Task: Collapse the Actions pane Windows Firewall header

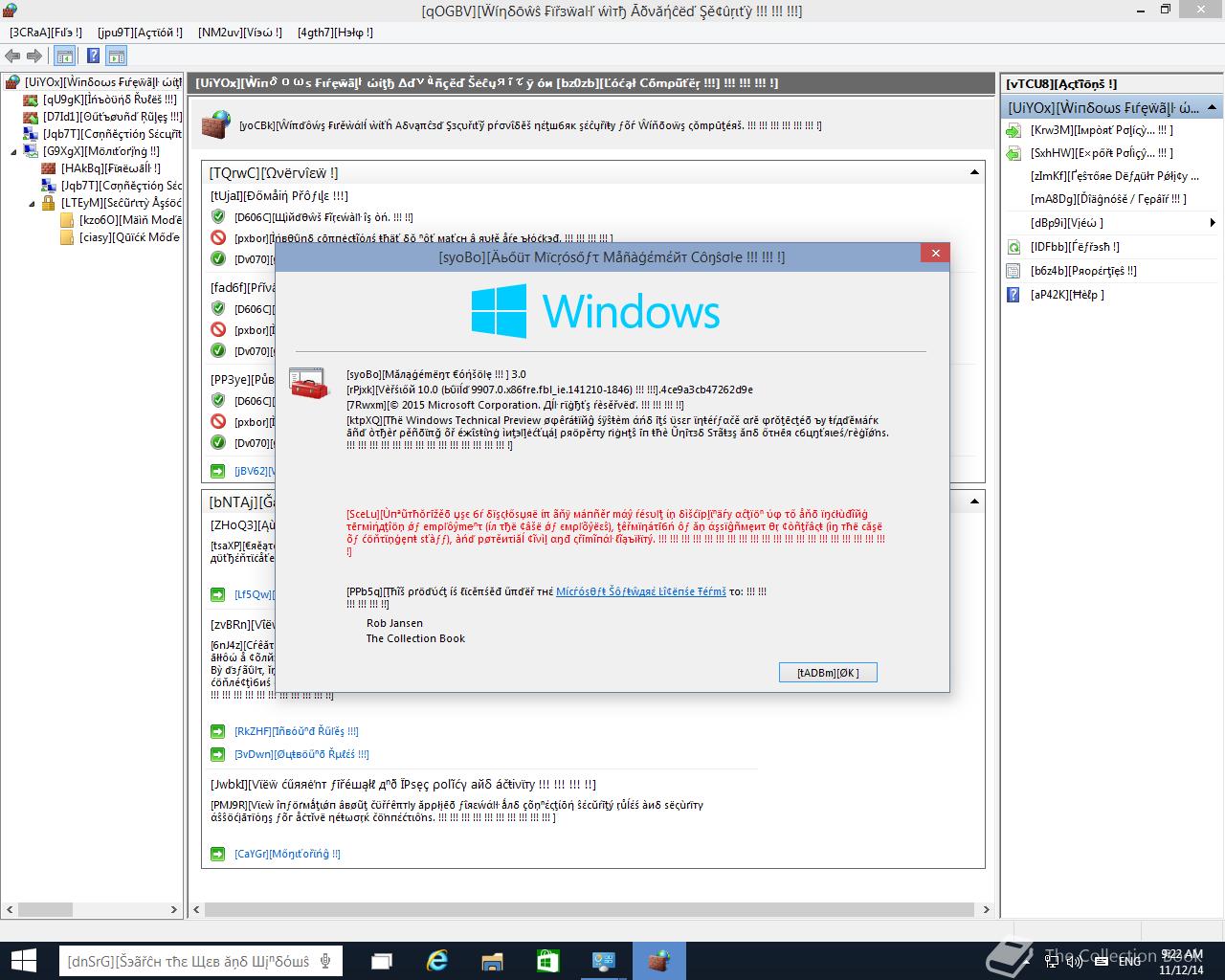Action: (x=1213, y=107)
